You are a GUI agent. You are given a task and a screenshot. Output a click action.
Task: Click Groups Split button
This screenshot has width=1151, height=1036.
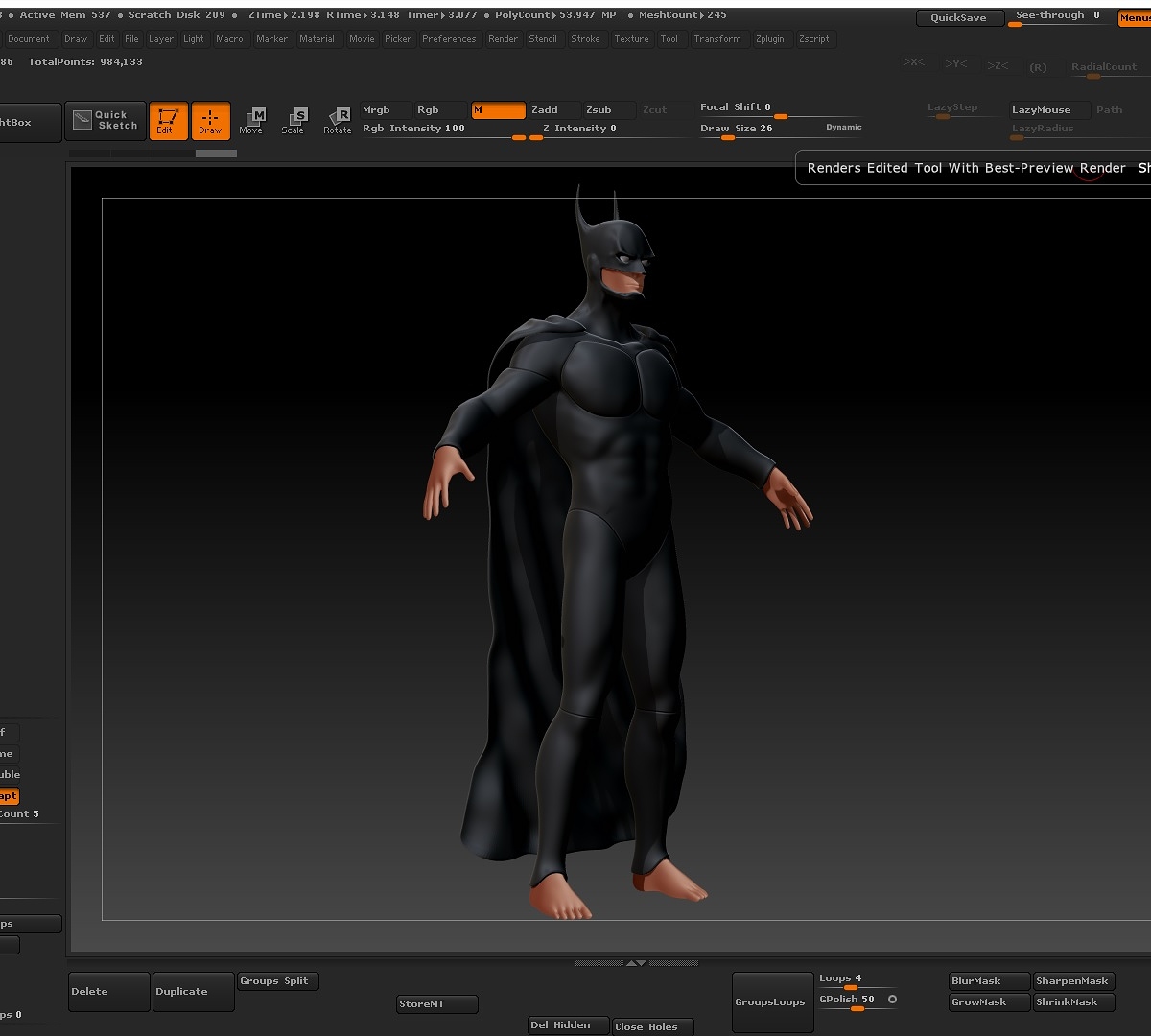[278, 981]
